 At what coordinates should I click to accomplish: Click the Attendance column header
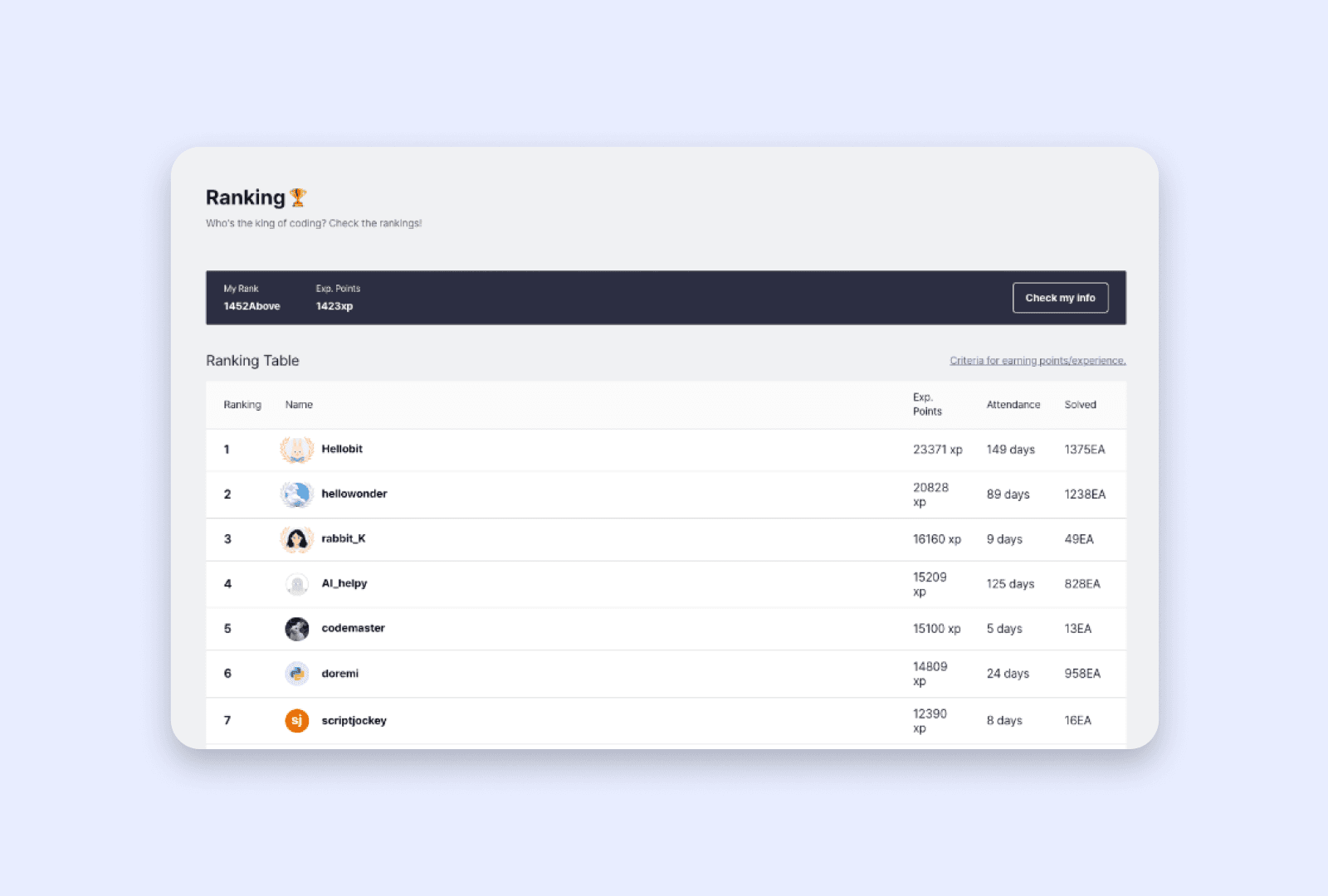coord(1013,405)
